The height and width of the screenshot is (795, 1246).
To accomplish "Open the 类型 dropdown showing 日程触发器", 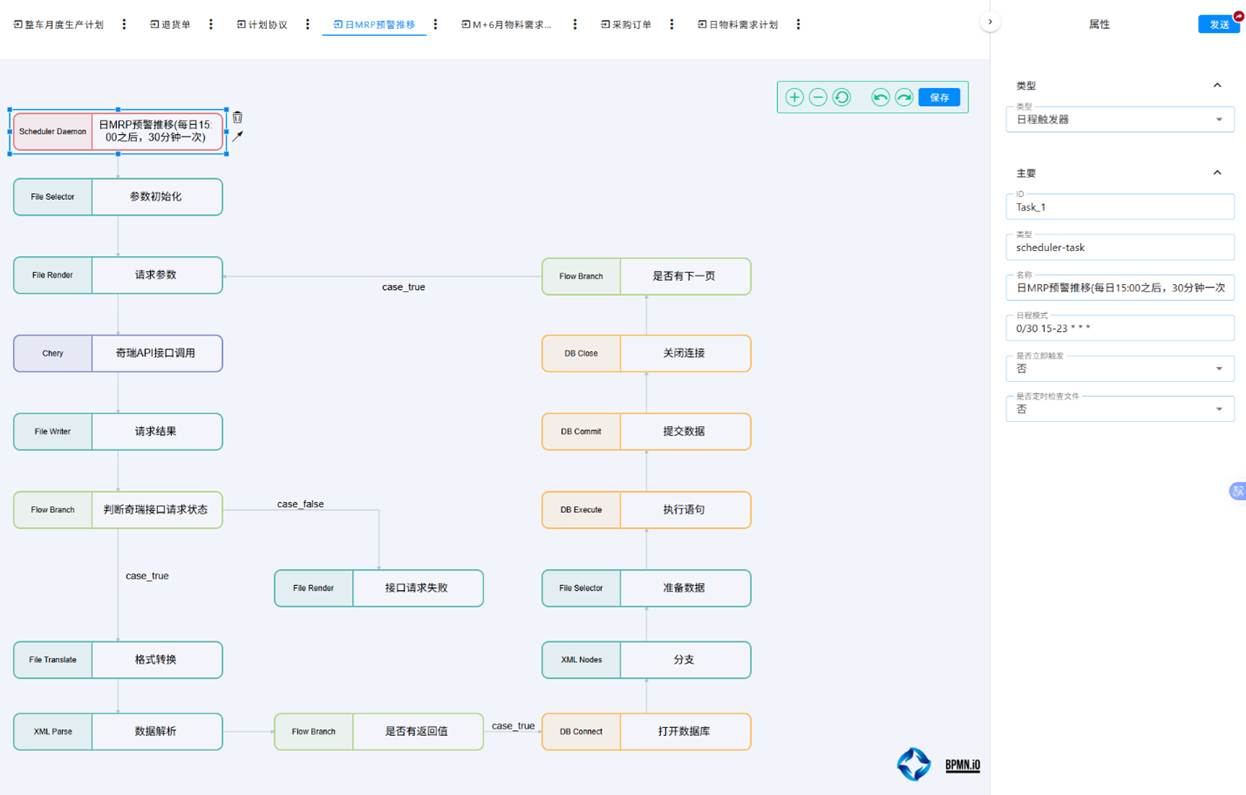I will pos(1120,119).
